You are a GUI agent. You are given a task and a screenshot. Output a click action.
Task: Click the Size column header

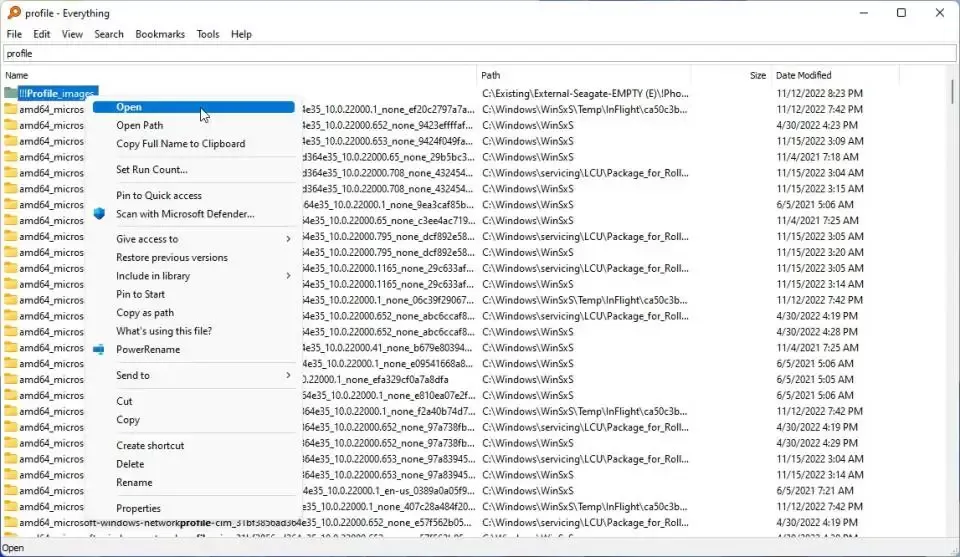click(757, 75)
